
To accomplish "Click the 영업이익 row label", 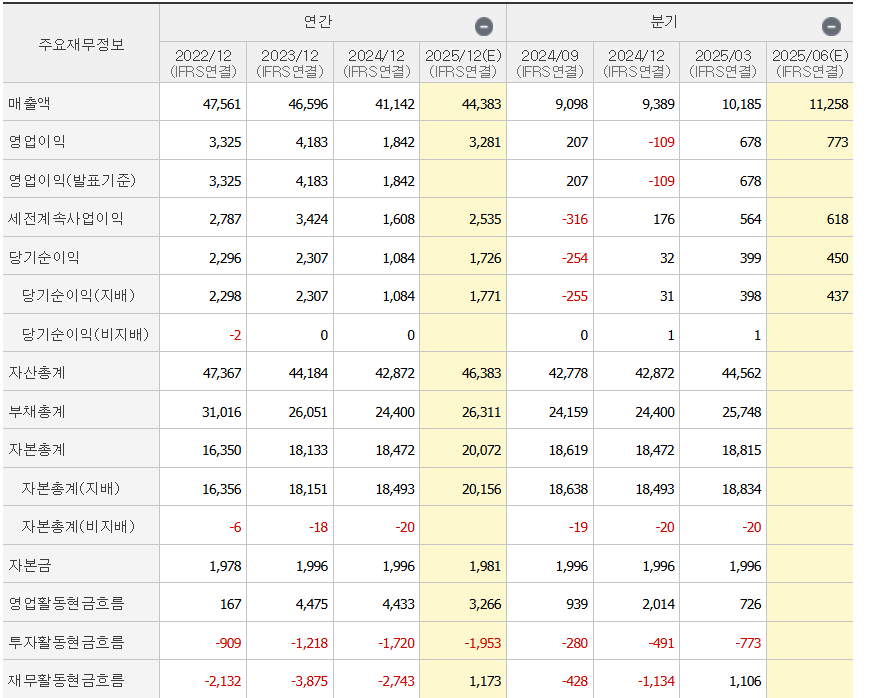I will [37, 141].
